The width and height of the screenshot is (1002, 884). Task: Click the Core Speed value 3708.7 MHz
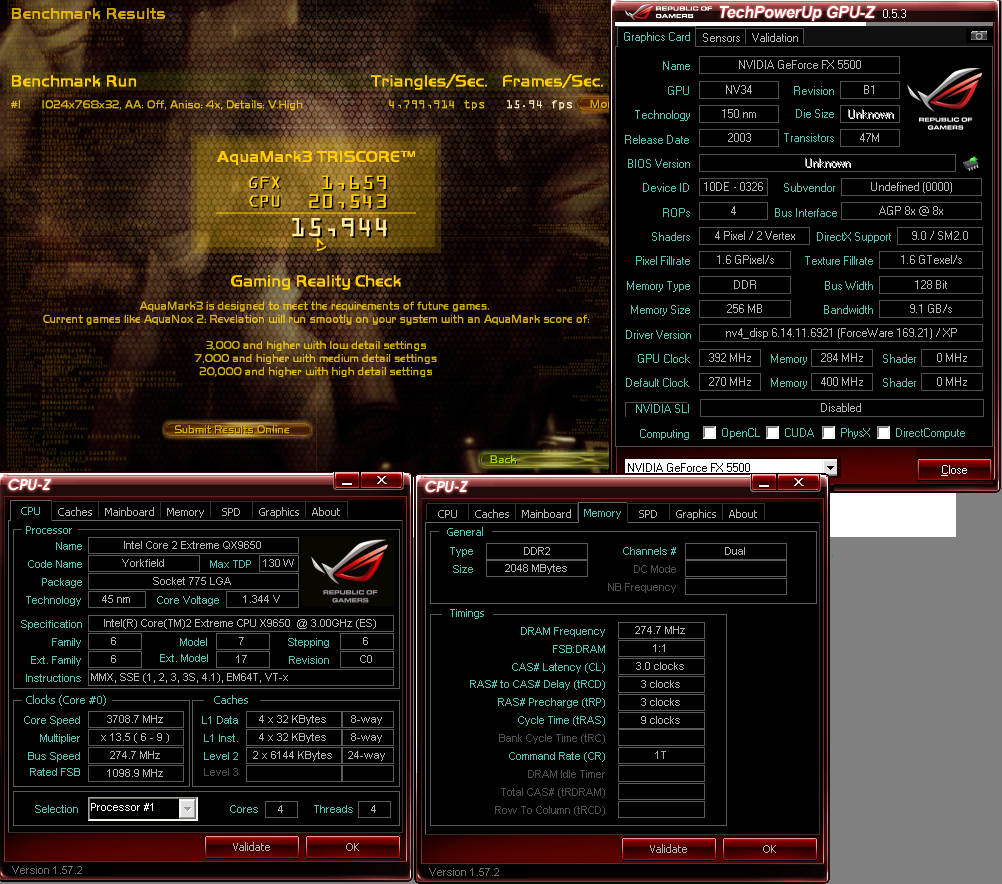pos(135,719)
